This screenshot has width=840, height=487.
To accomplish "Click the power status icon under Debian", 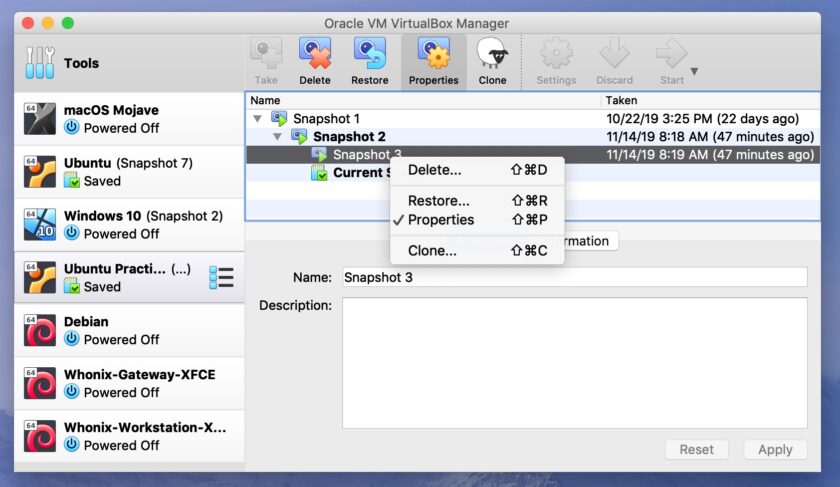I will pyautogui.click(x=71, y=339).
